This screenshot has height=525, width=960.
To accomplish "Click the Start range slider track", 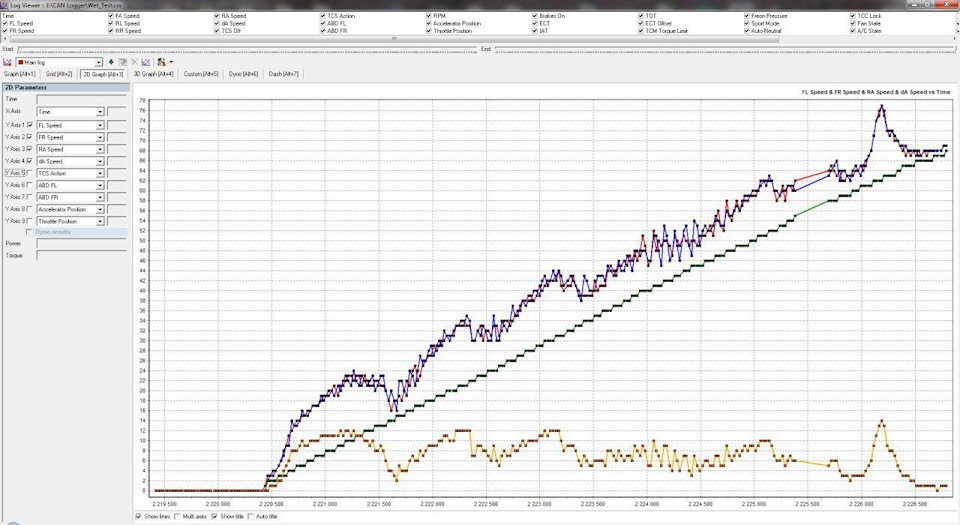I will tap(247, 49).
